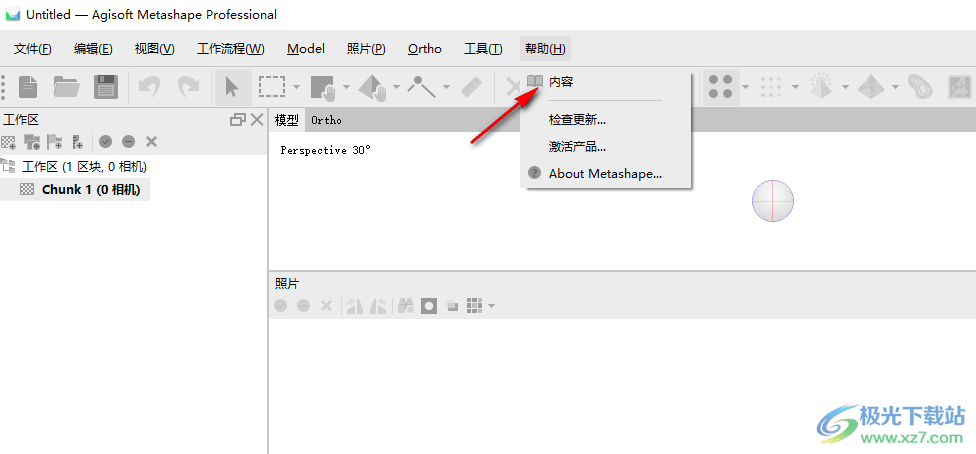The width and height of the screenshot is (976, 454).
Task: Add a marker with the flag icon
Action: [x=55, y=142]
